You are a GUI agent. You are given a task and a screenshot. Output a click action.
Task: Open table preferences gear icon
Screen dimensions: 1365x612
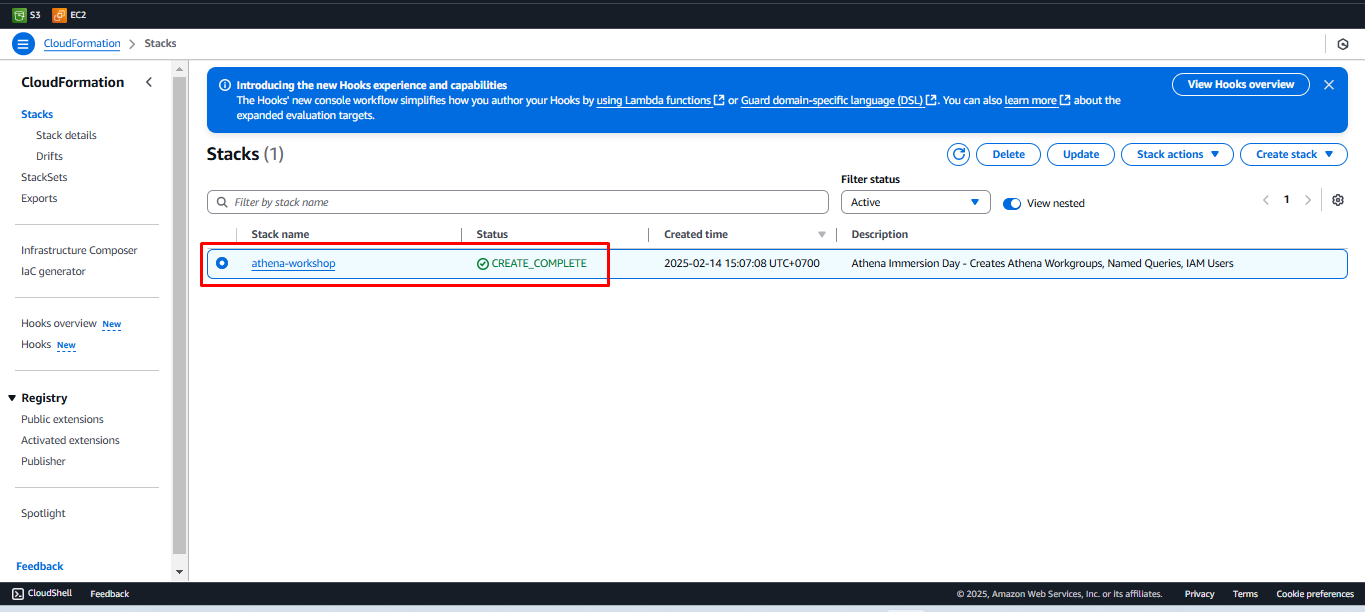point(1338,200)
